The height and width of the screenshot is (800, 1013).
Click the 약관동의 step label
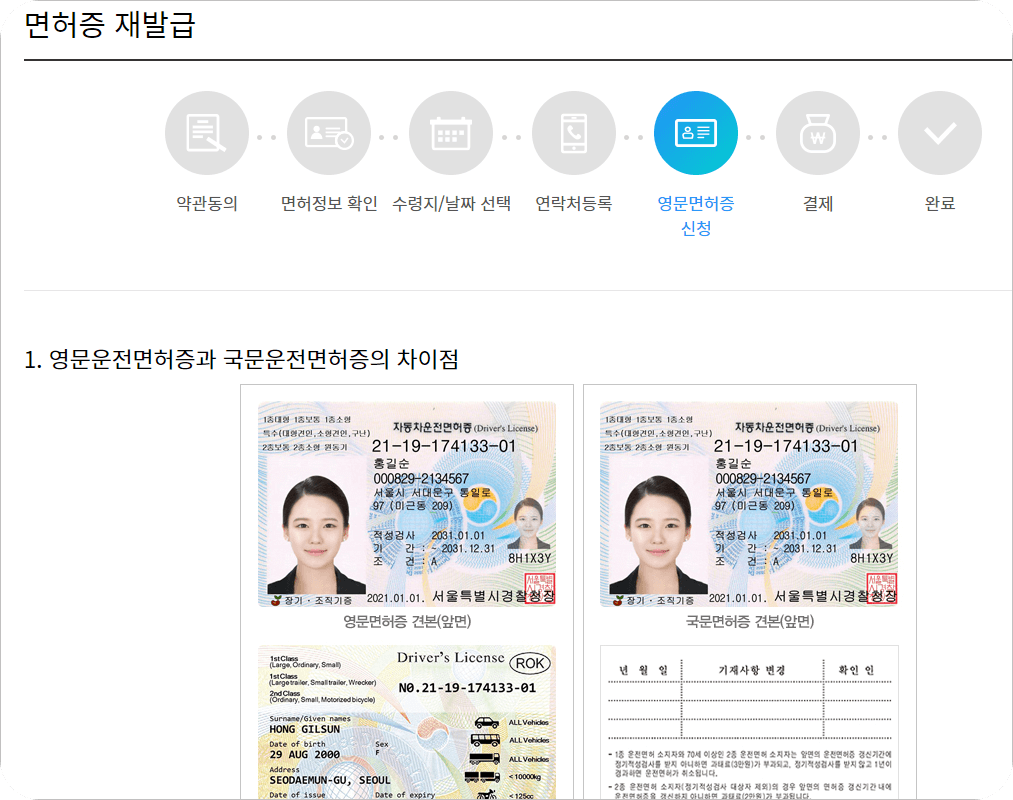[x=207, y=204]
